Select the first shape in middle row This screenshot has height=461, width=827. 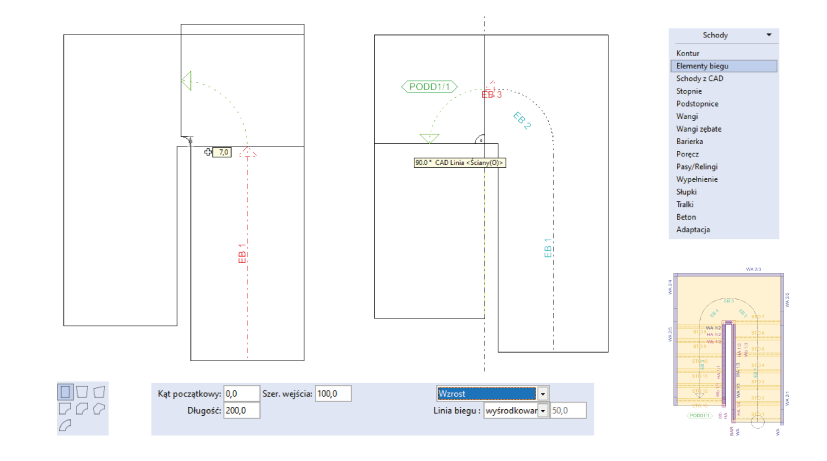66,408
